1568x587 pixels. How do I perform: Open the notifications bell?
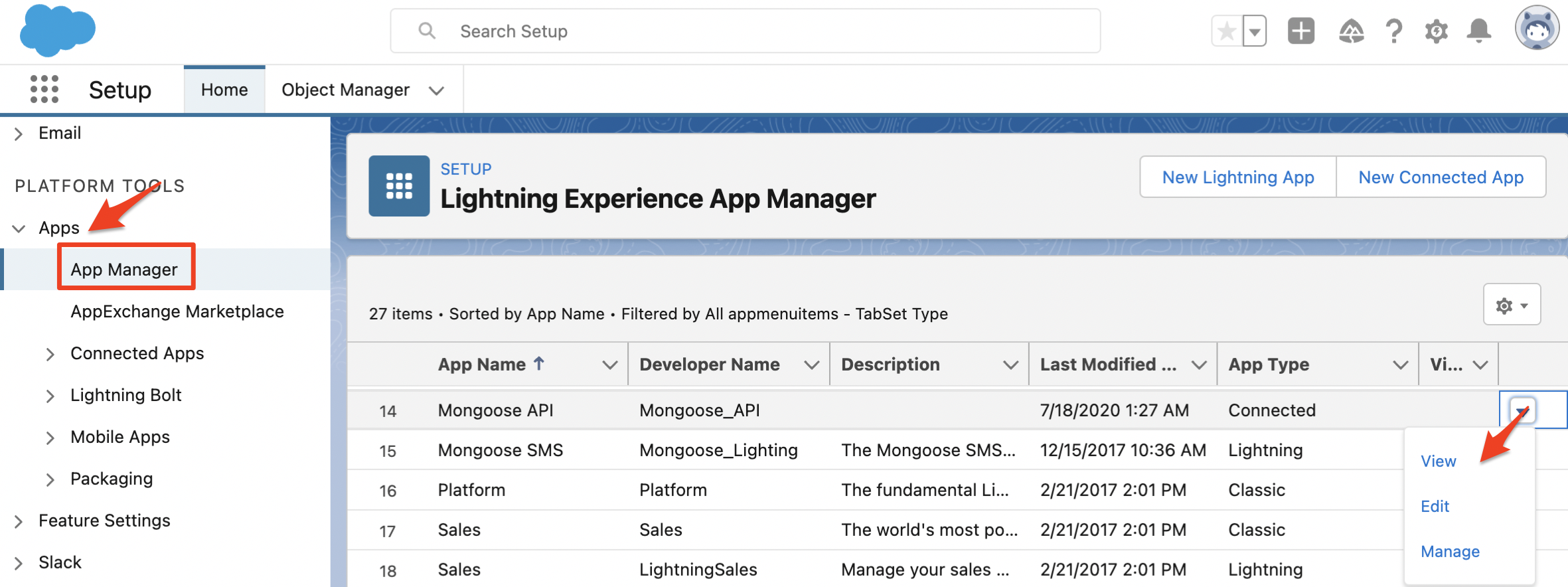tap(1479, 31)
